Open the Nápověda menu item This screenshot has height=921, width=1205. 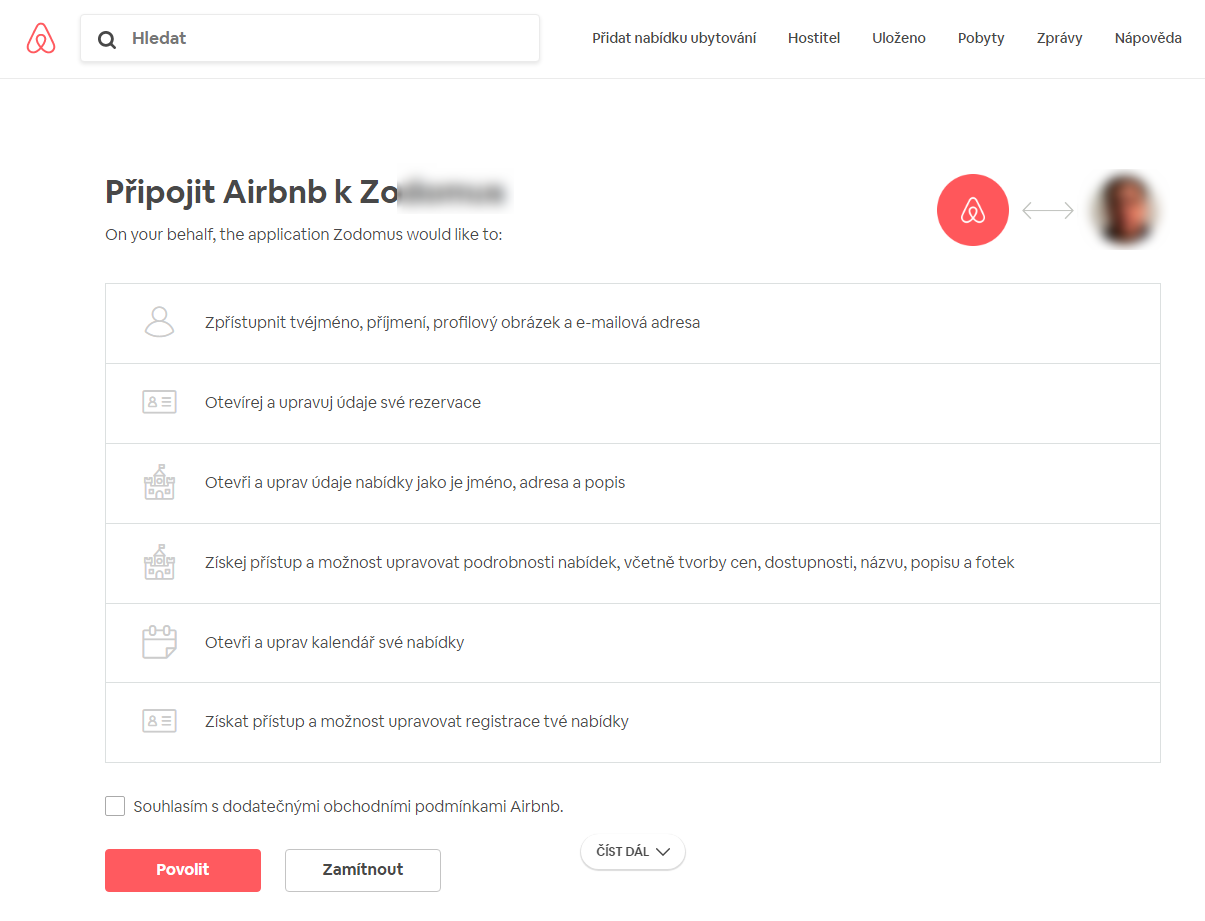click(x=1148, y=38)
